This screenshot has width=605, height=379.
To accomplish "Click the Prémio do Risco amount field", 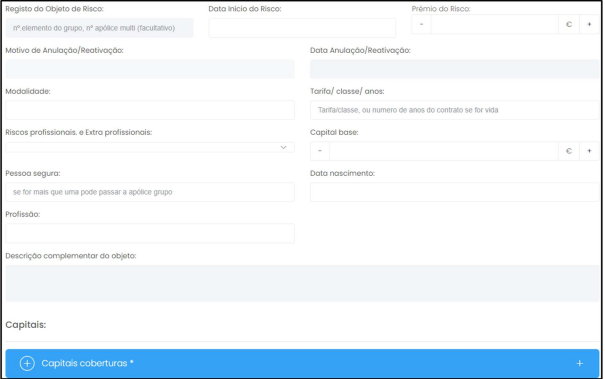I will [x=495, y=24].
